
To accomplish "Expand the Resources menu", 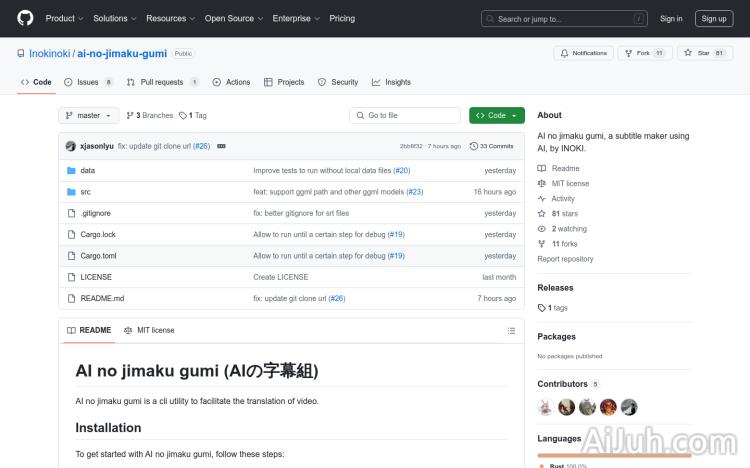I will click(170, 18).
